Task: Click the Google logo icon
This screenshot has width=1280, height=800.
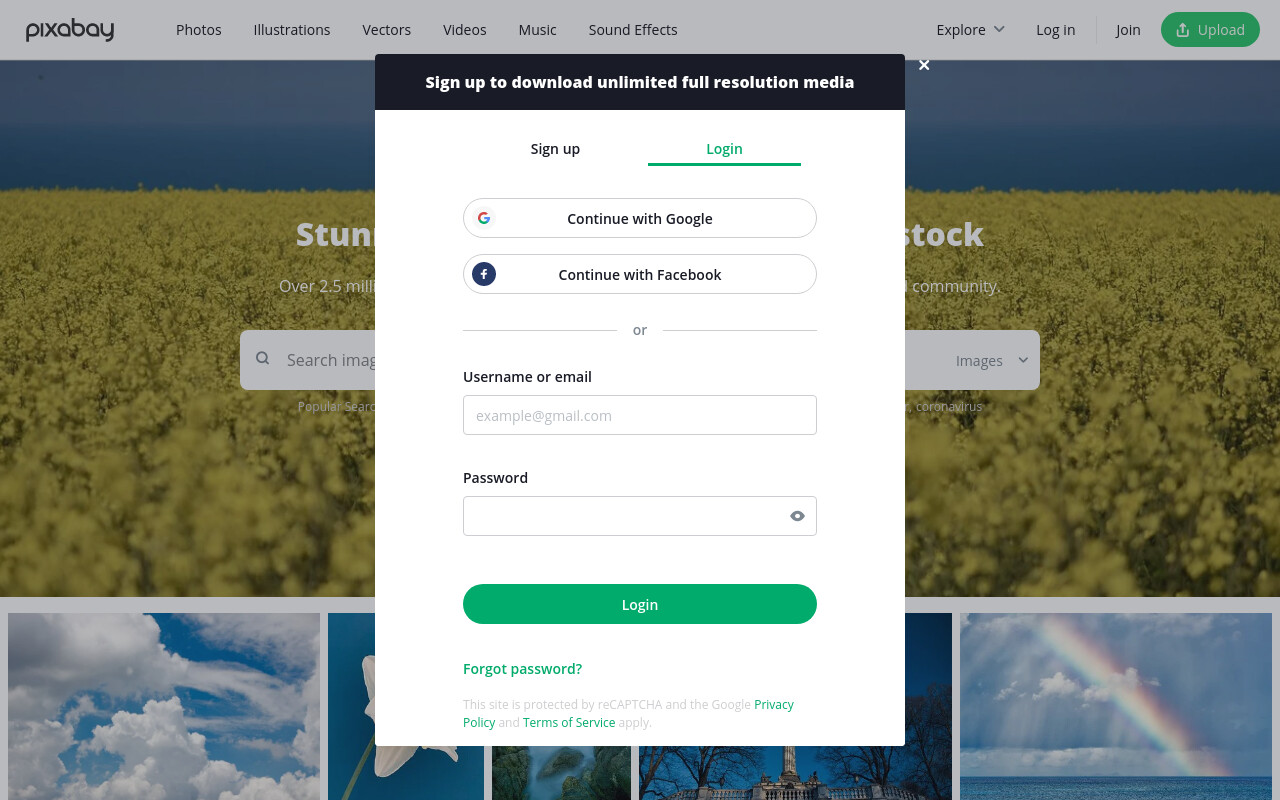Action: point(484,218)
